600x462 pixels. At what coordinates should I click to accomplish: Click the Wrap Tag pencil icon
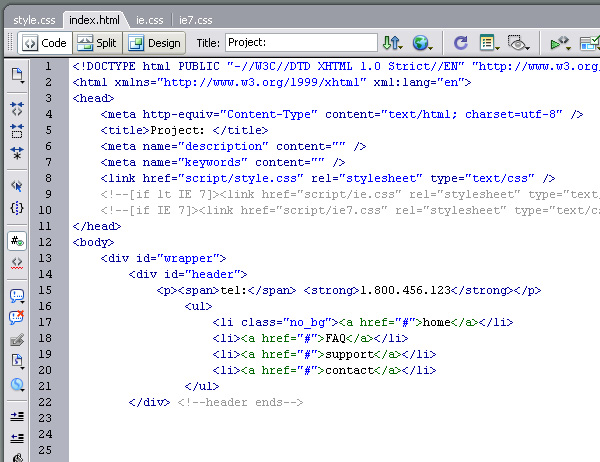tap(17, 340)
